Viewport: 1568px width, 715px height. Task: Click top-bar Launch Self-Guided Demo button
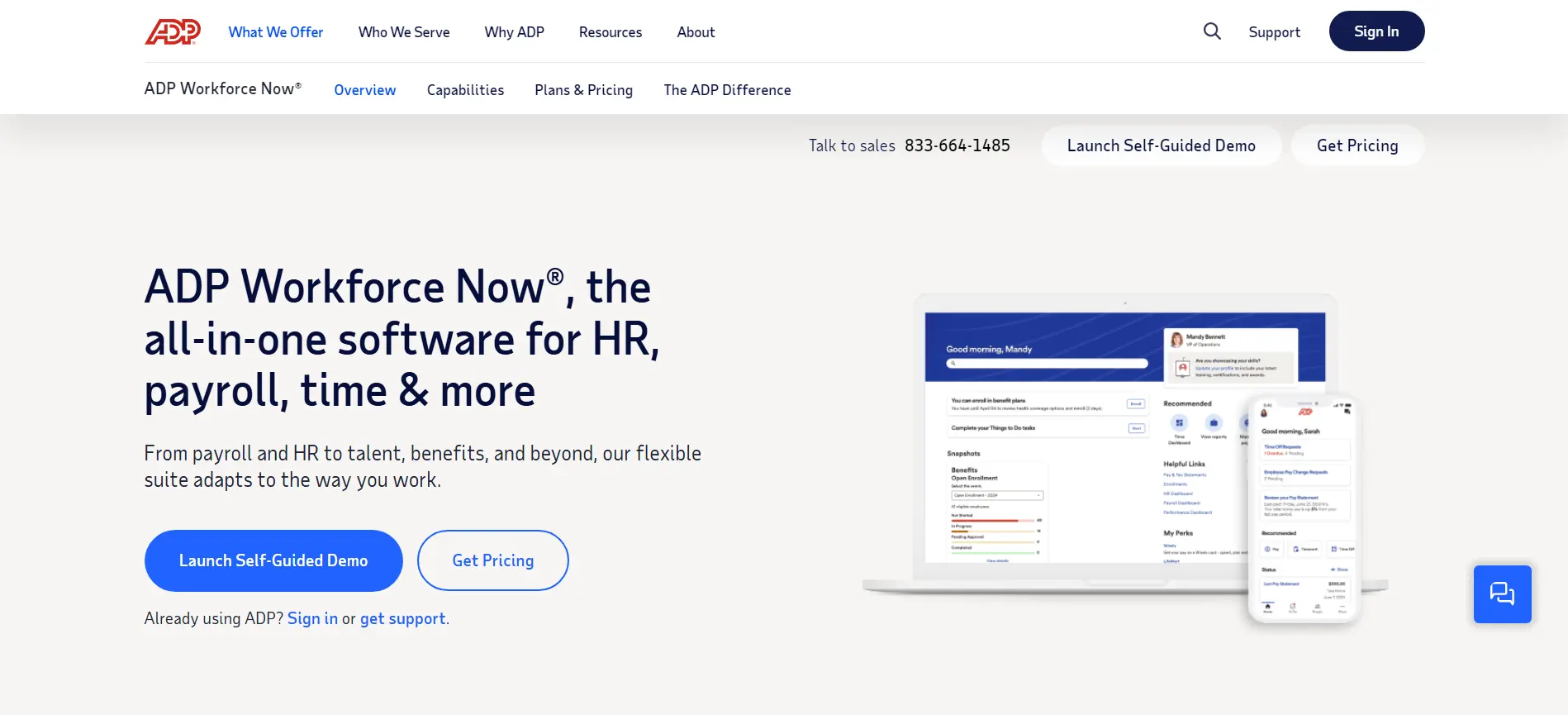coord(1161,145)
